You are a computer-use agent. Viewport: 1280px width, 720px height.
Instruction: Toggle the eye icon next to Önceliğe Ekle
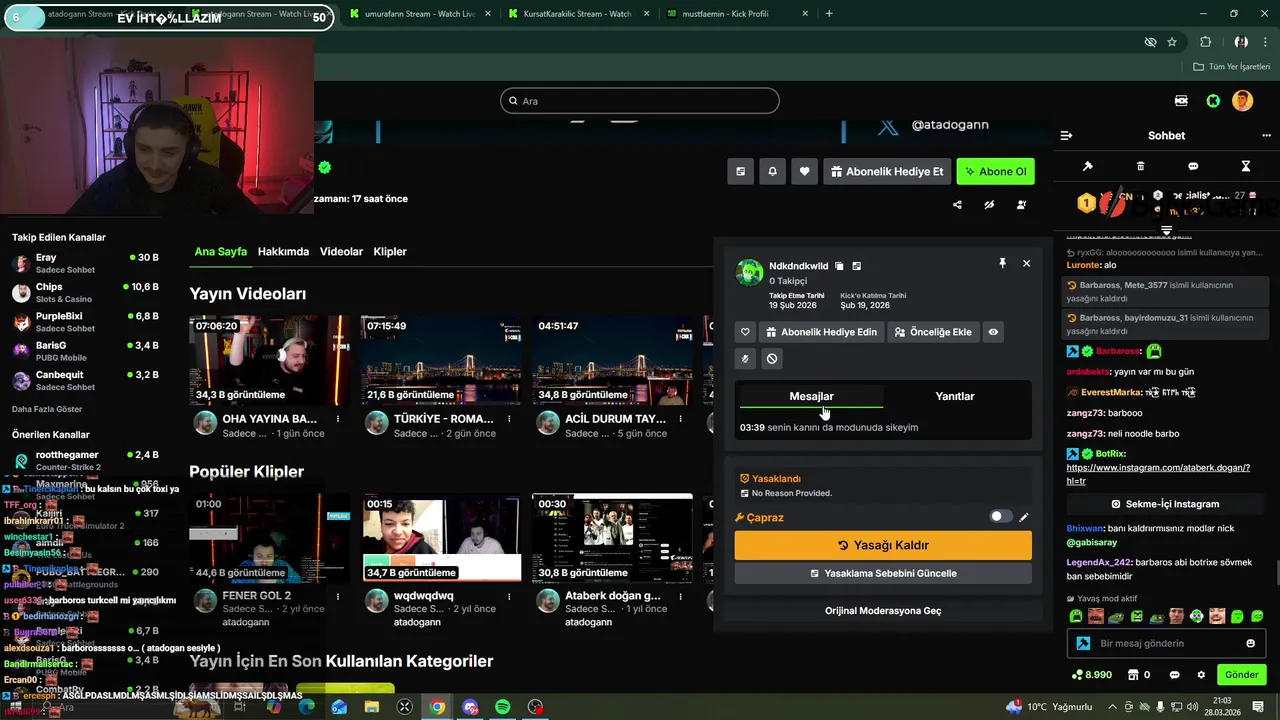(993, 332)
